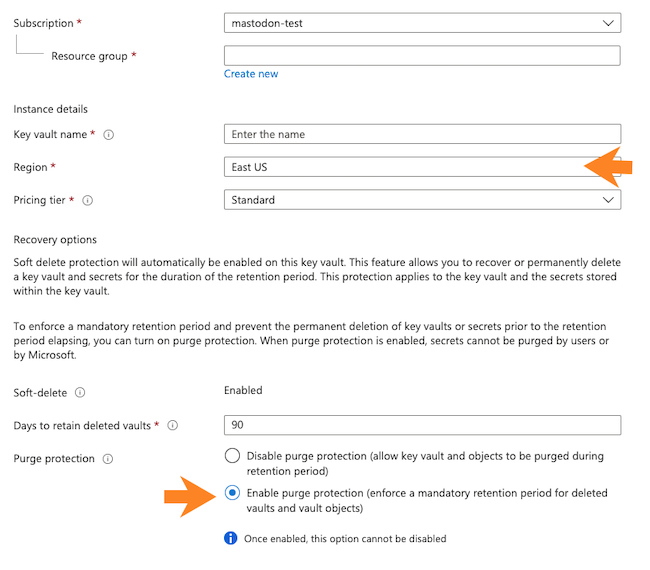Image resolution: width=650 pixels, height=570 pixels.
Task: Click info icon next to Pricing tier
Action: click(x=88, y=200)
